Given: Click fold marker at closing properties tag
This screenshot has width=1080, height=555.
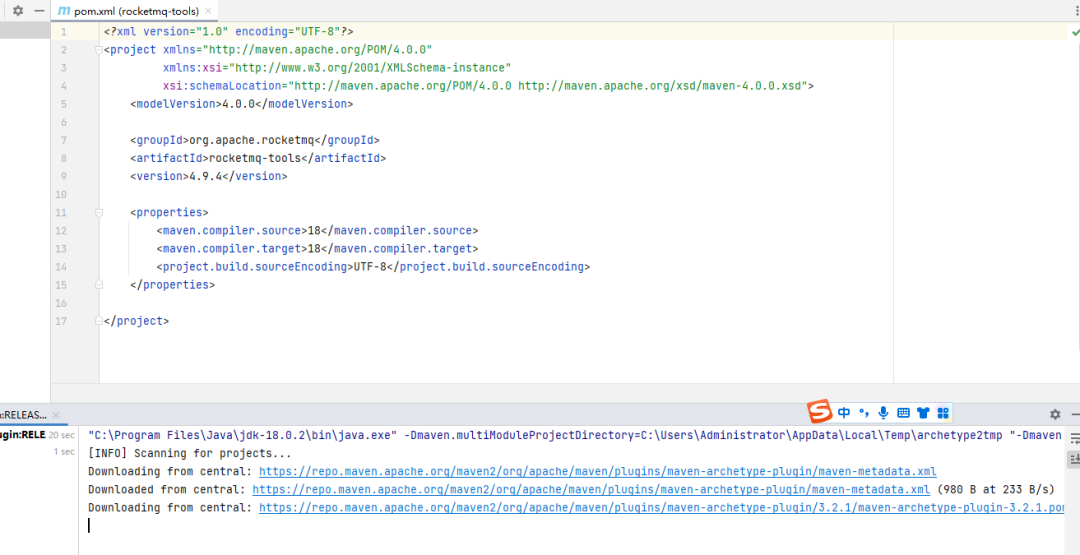Looking at the screenshot, I should coord(98,284).
